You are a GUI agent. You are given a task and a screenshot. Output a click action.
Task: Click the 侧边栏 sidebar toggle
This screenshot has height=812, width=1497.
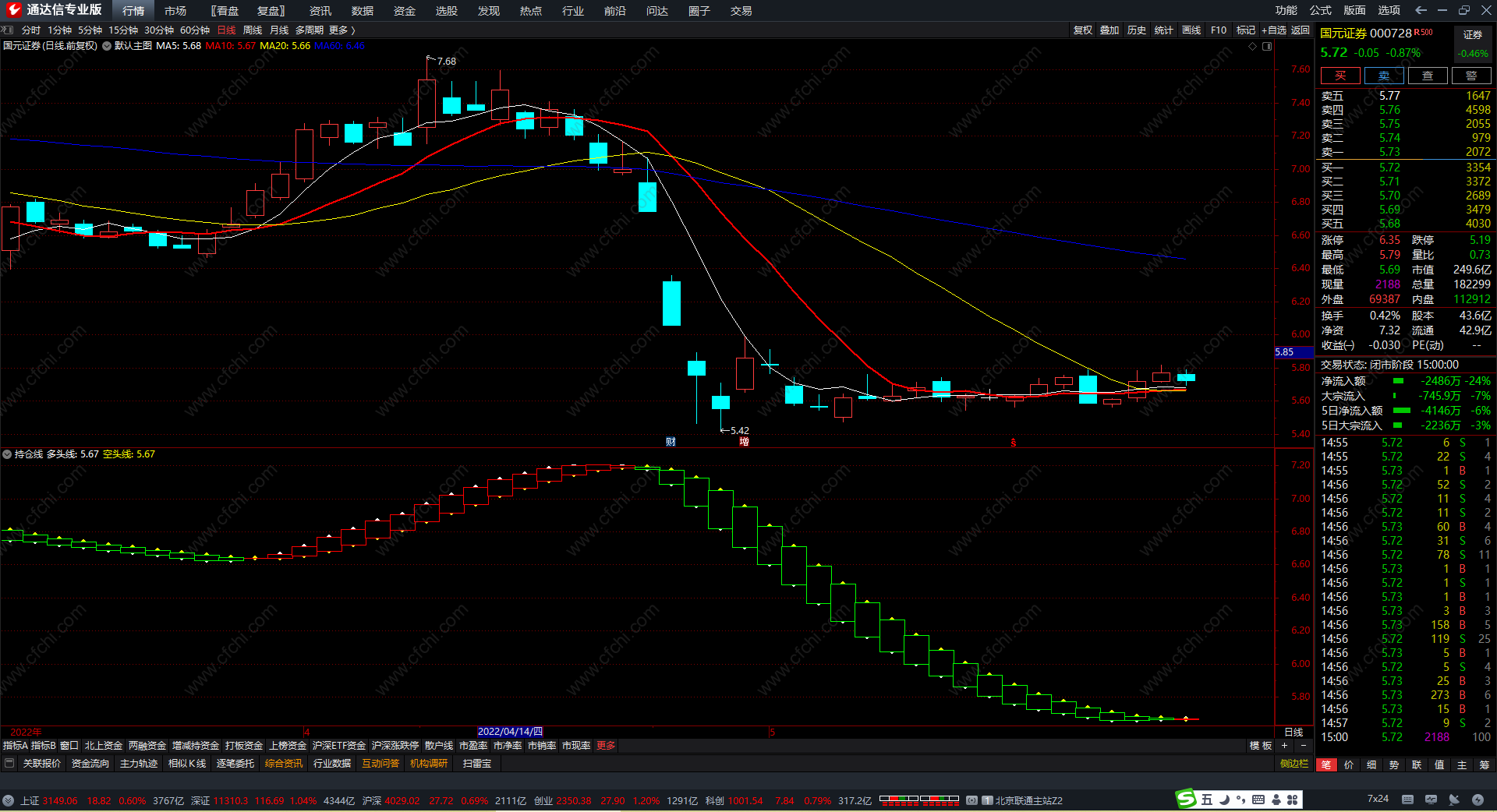click(1294, 764)
